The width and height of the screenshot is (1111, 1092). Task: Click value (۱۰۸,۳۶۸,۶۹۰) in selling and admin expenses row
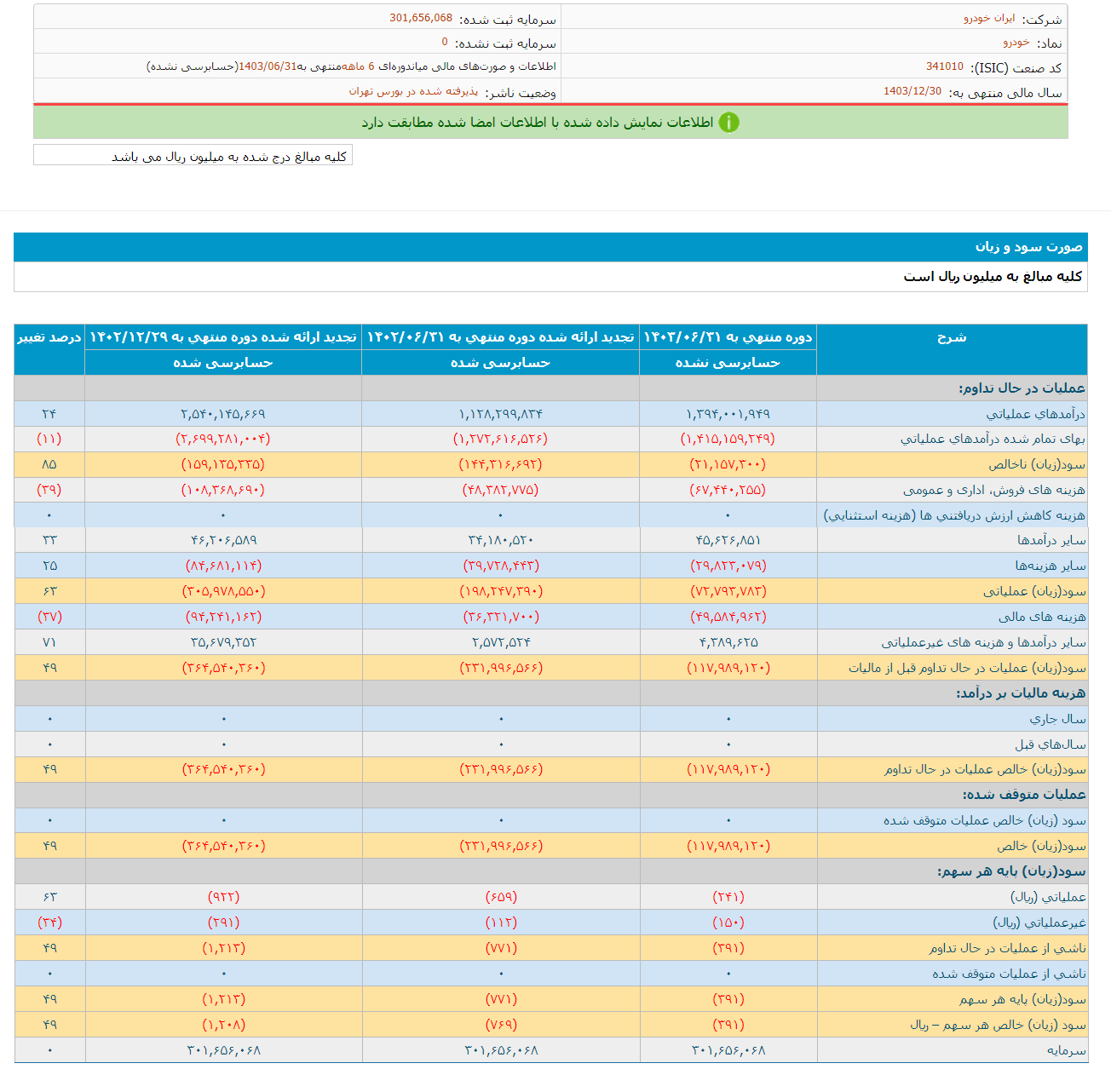223,490
